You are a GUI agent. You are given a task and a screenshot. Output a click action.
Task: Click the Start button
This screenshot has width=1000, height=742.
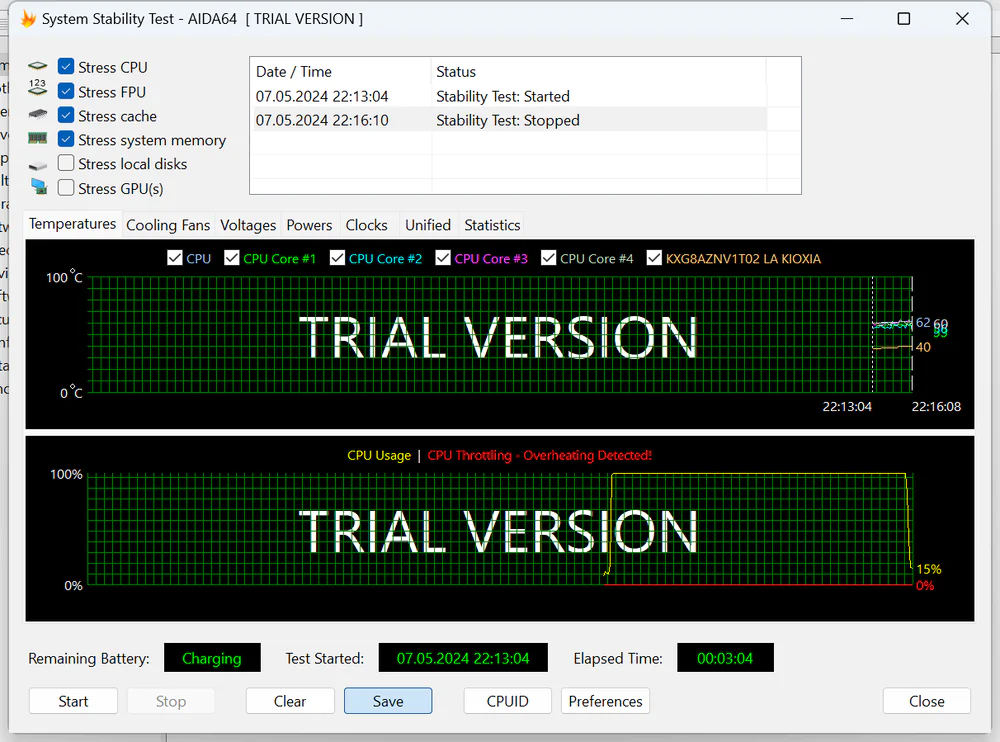[x=73, y=701]
